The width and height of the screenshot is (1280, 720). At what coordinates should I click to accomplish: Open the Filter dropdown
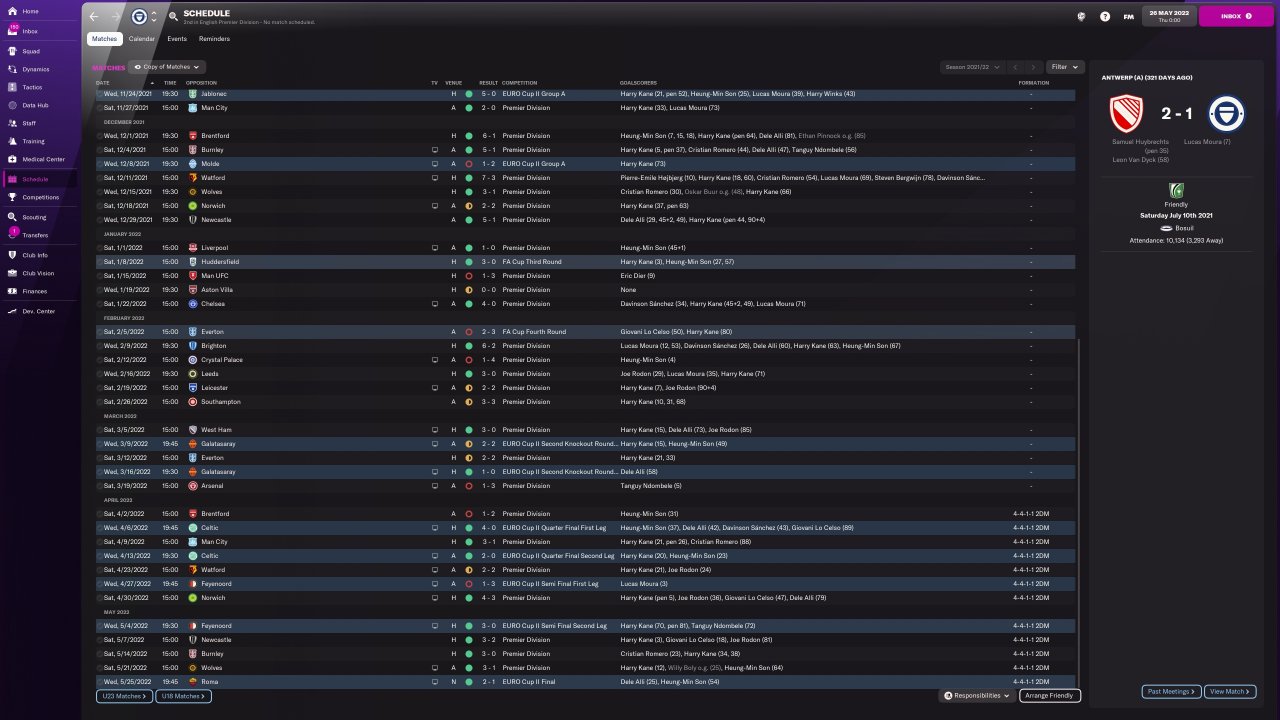point(1064,67)
